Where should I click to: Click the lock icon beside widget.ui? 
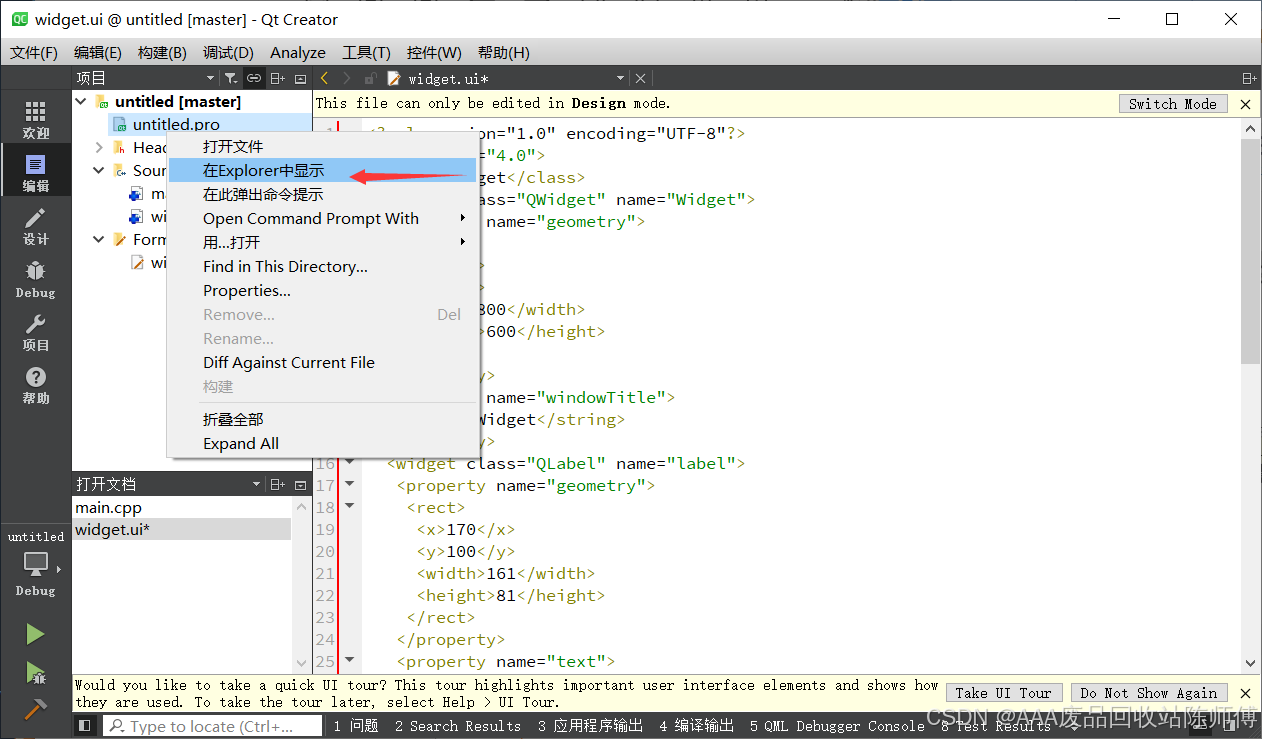[370, 78]
